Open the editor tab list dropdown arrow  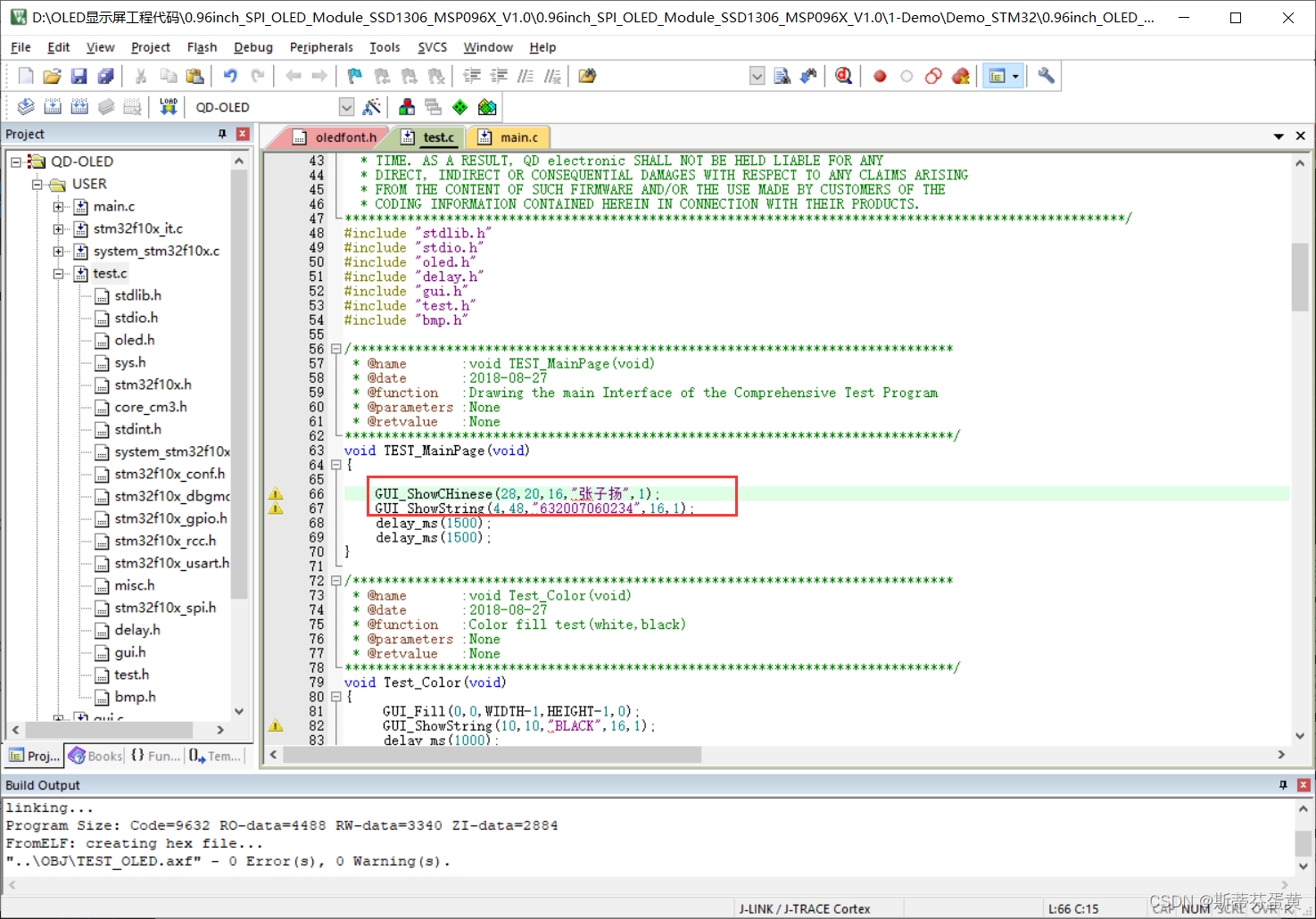(1279, 137)
